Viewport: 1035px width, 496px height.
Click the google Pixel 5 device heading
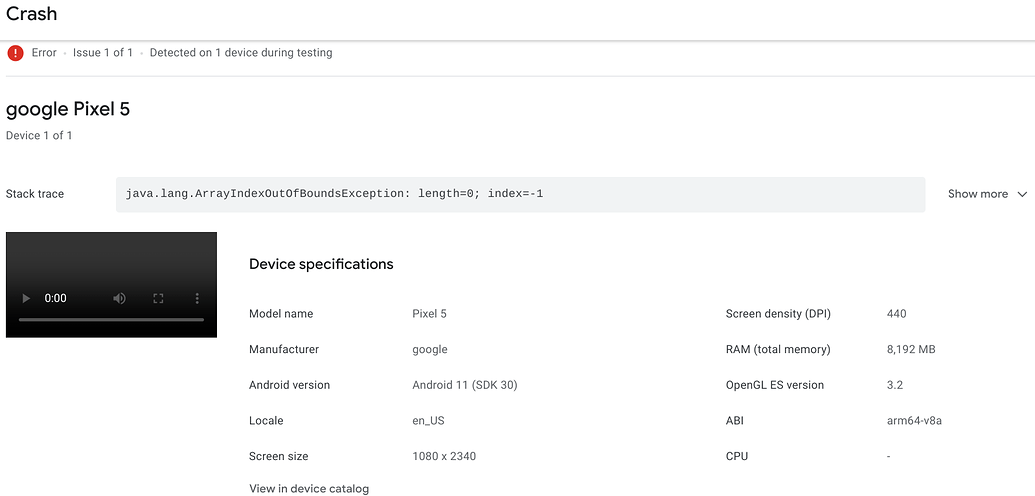pos(68,109)
